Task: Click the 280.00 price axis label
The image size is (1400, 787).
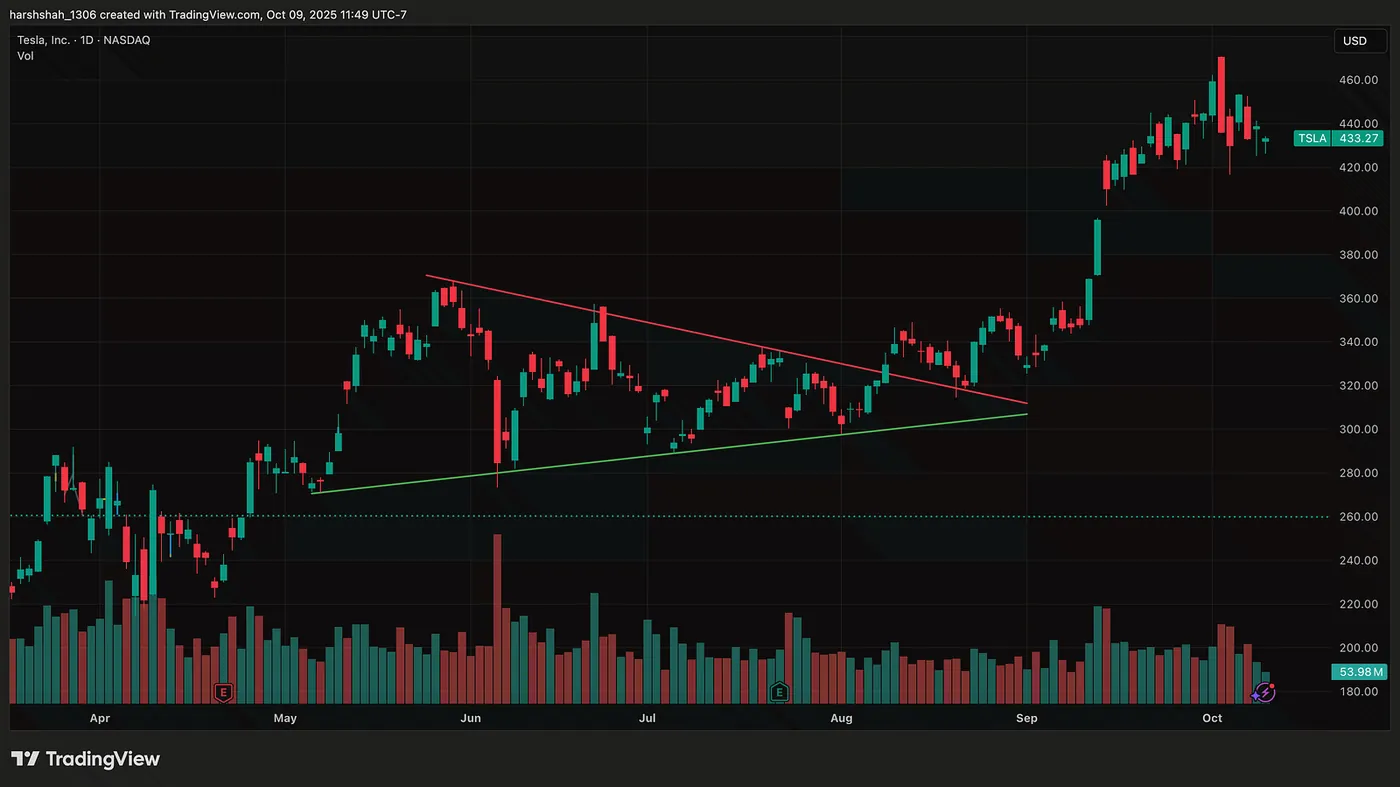Action: tap(1359, 473)
